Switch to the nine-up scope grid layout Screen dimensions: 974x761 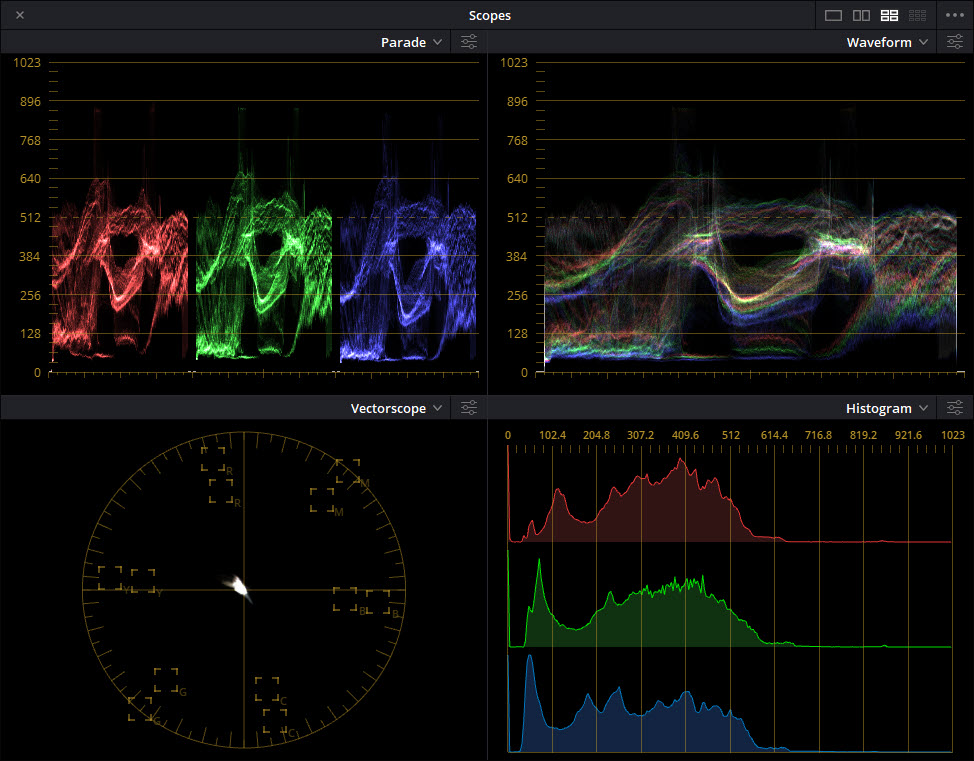(x=917, y=15)
